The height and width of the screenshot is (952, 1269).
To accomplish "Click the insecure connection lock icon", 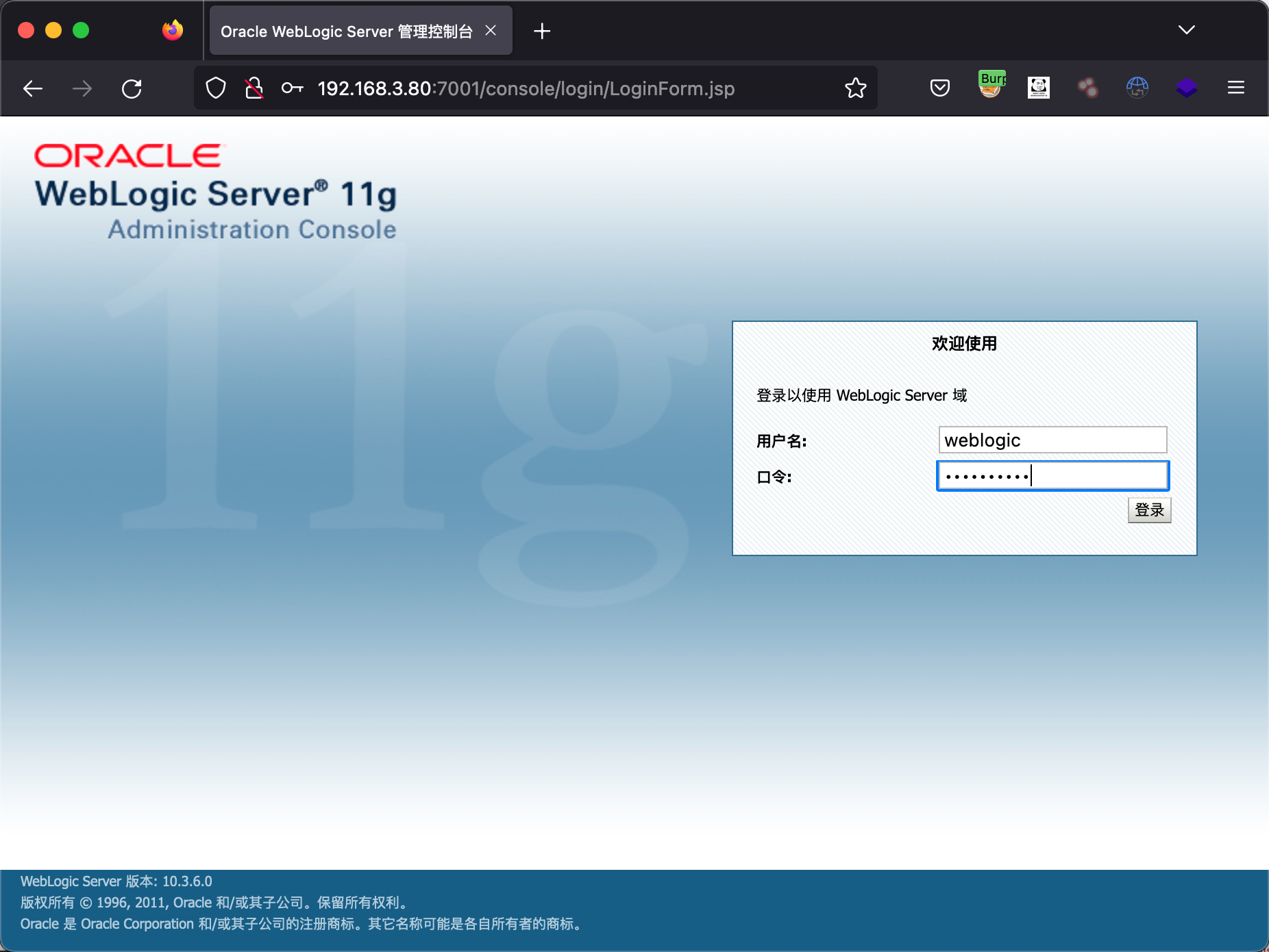I will click(254, 88).
